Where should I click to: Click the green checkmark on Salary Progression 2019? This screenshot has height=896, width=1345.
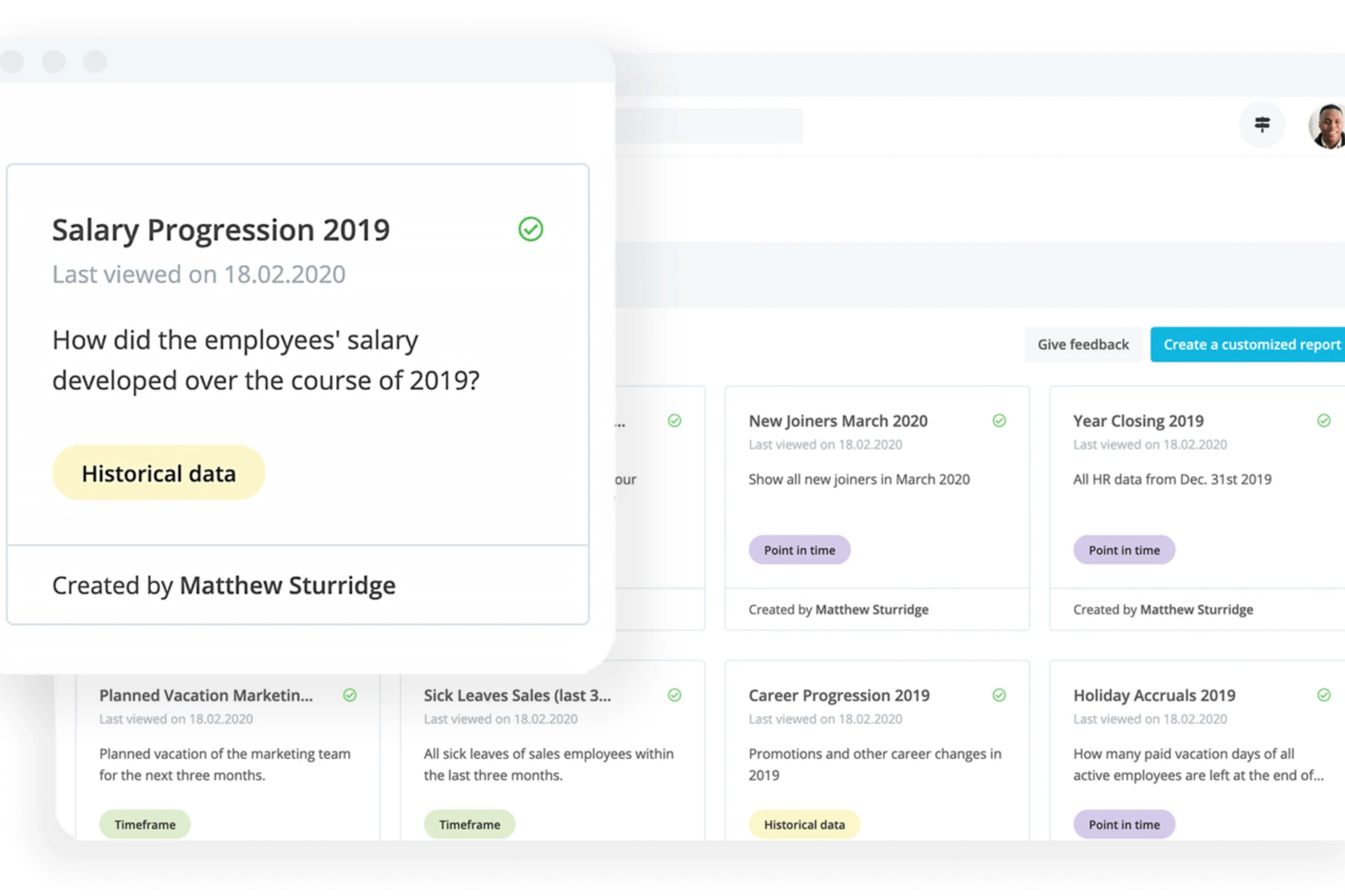coord(530,229)
